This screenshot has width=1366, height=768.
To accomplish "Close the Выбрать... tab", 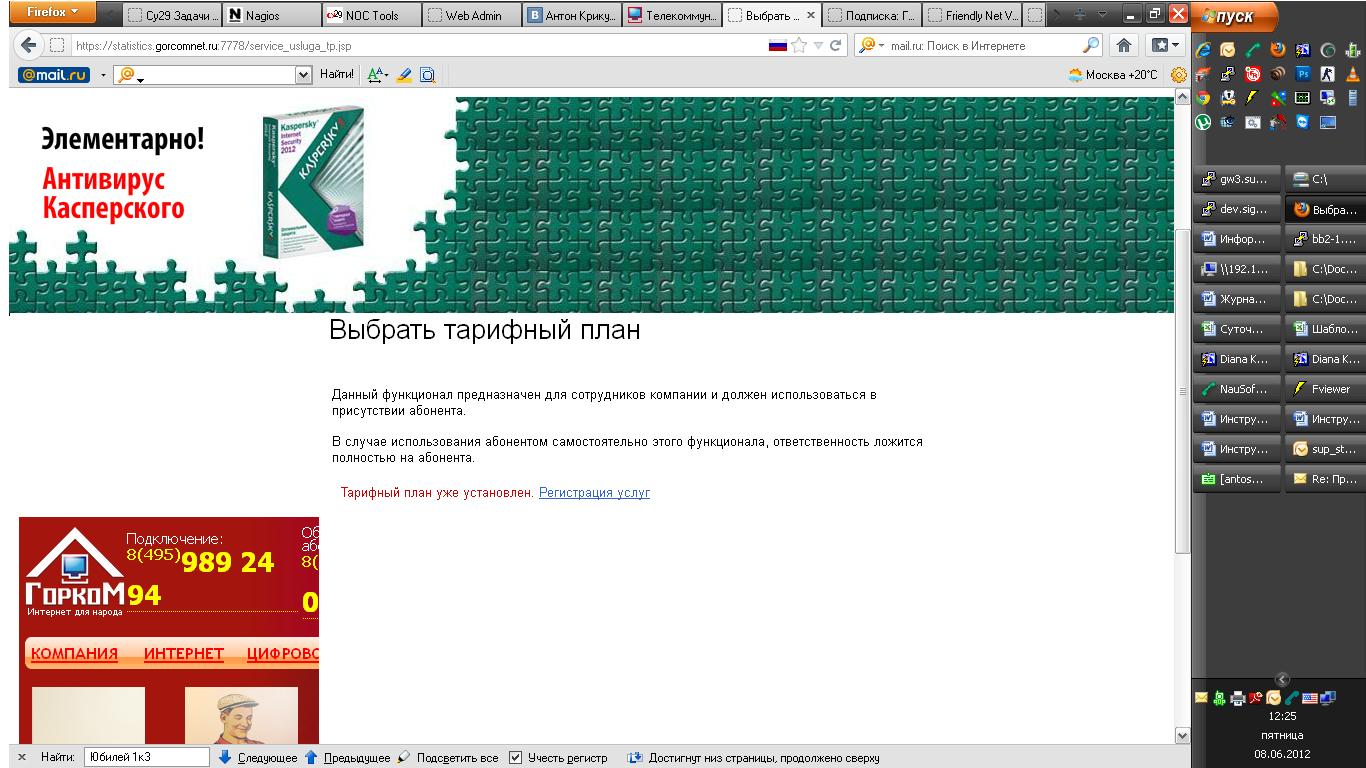I will point(809,16).
